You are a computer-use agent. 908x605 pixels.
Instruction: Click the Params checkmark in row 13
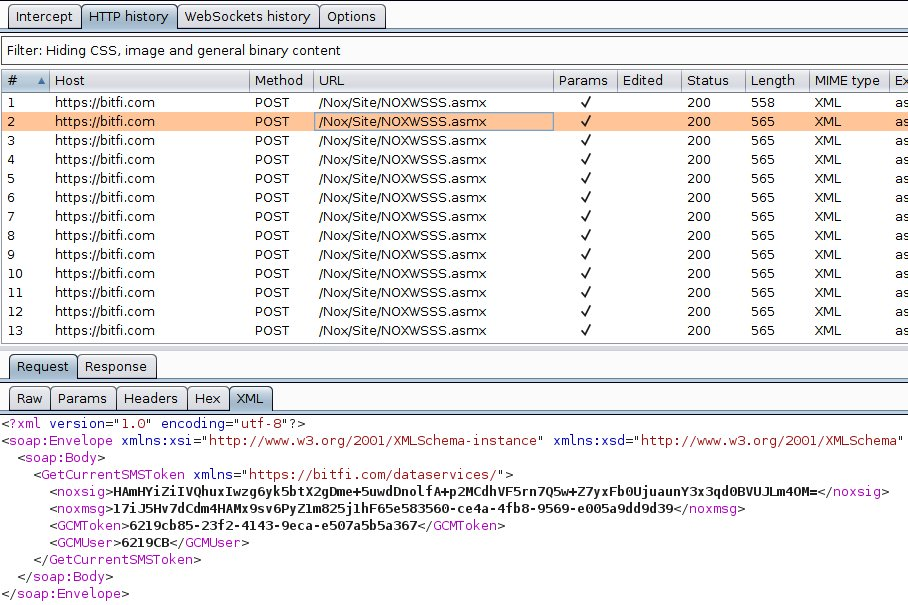coord(586,331)
